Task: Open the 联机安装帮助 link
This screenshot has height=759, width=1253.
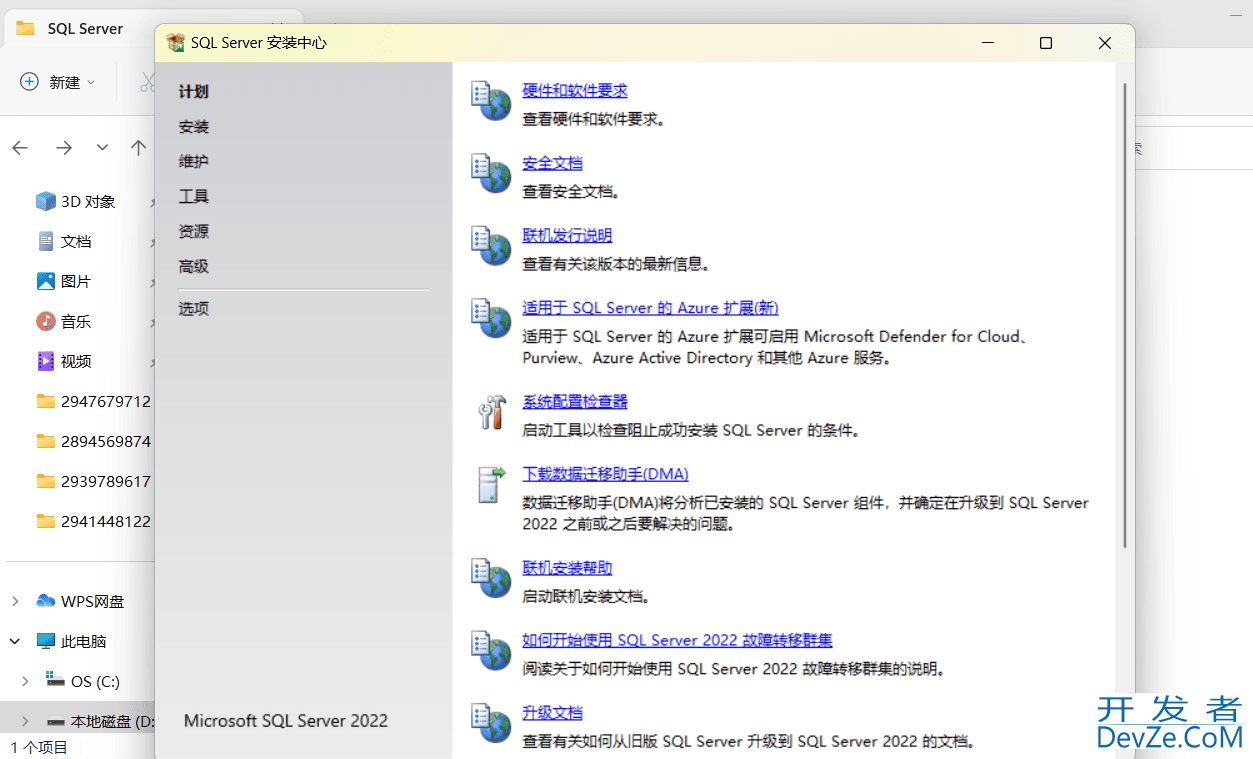Action: (x=567, y=568)
